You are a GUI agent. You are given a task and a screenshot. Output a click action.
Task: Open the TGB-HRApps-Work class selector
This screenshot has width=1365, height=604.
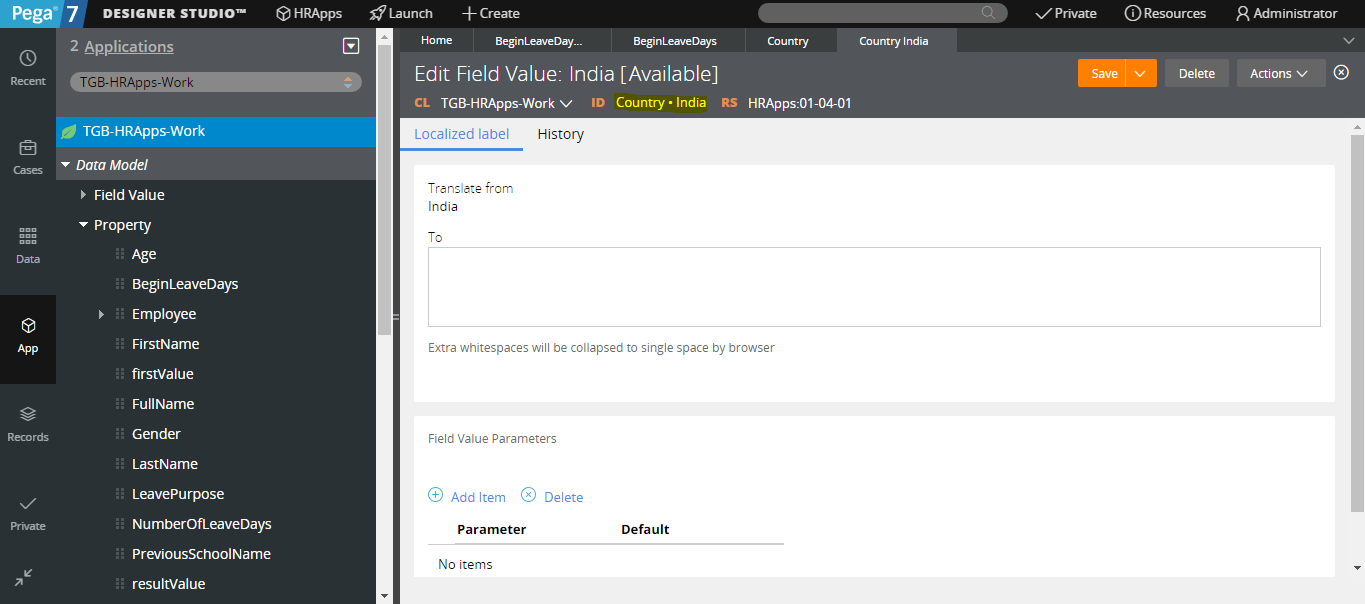(x=216, y=82)
